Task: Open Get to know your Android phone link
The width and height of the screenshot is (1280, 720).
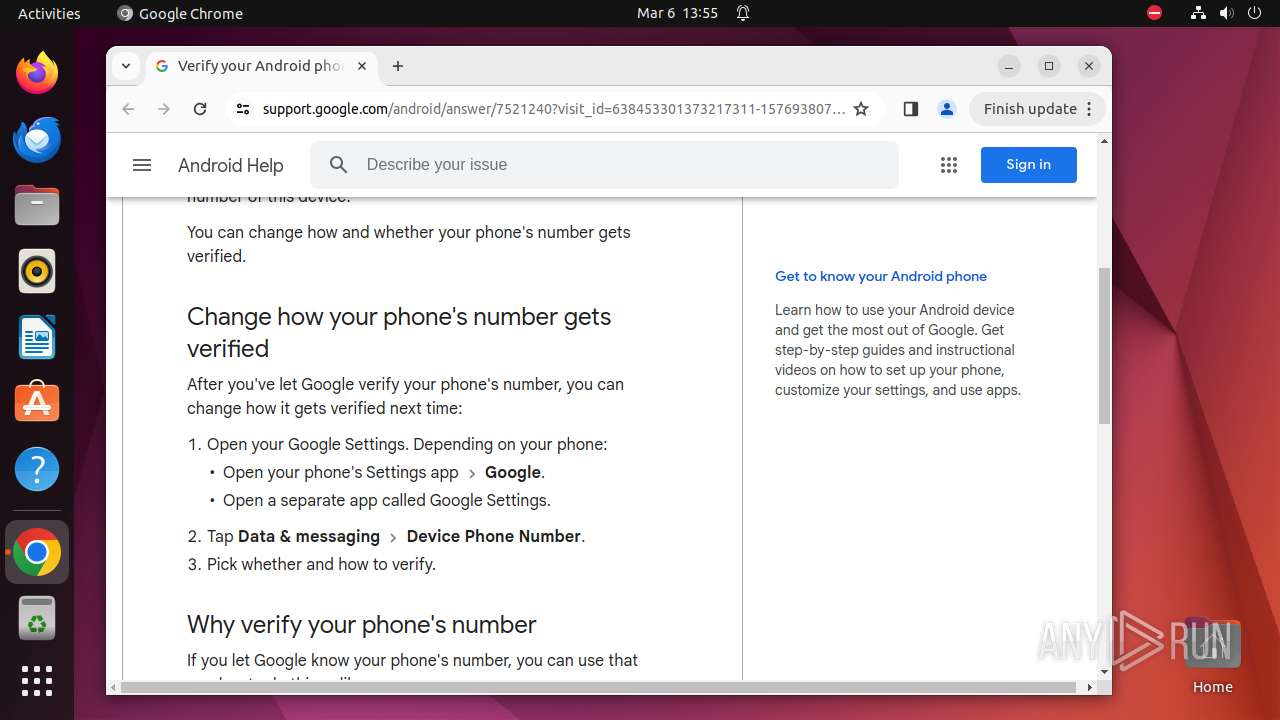Action: (x=881, y=276)
